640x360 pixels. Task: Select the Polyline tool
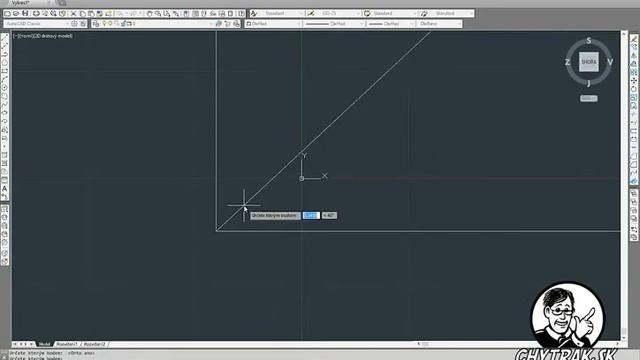click(x=4, y=54)
